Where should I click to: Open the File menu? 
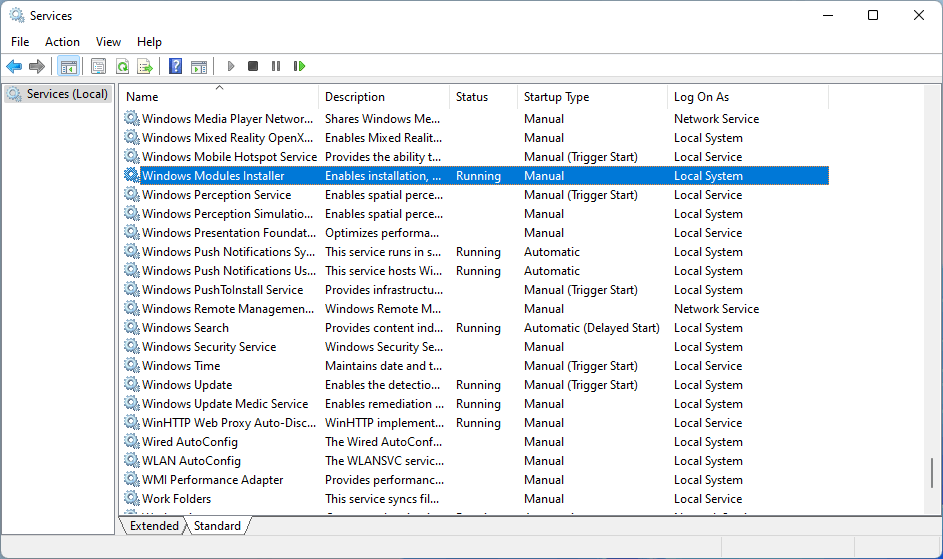coord(20,42)
